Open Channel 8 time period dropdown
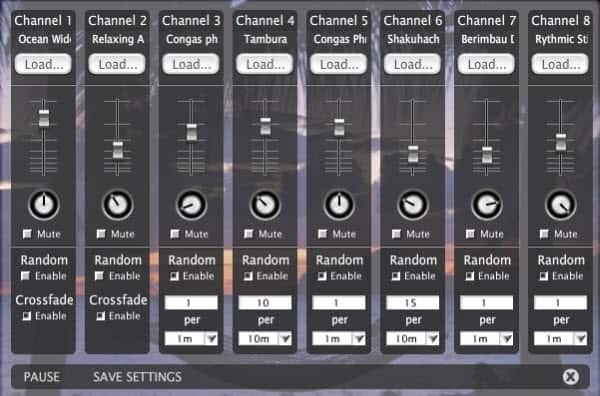600x396 pixels. click(561, 339)
